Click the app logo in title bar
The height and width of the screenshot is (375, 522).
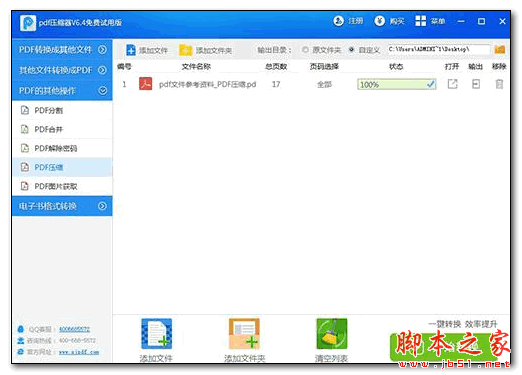point(28,23)
